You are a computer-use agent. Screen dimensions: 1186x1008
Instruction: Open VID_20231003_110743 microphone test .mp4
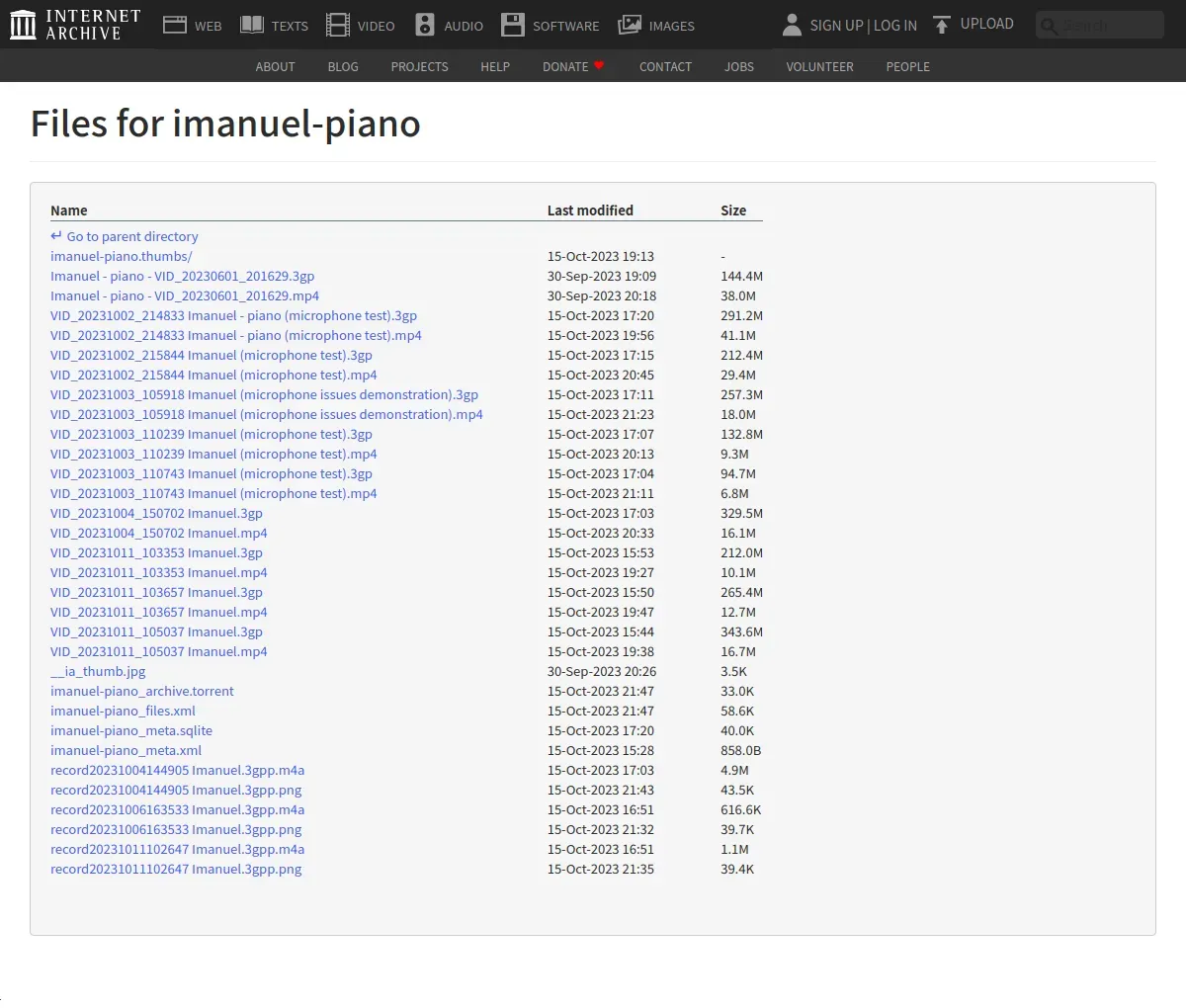(x=213, y=493)
